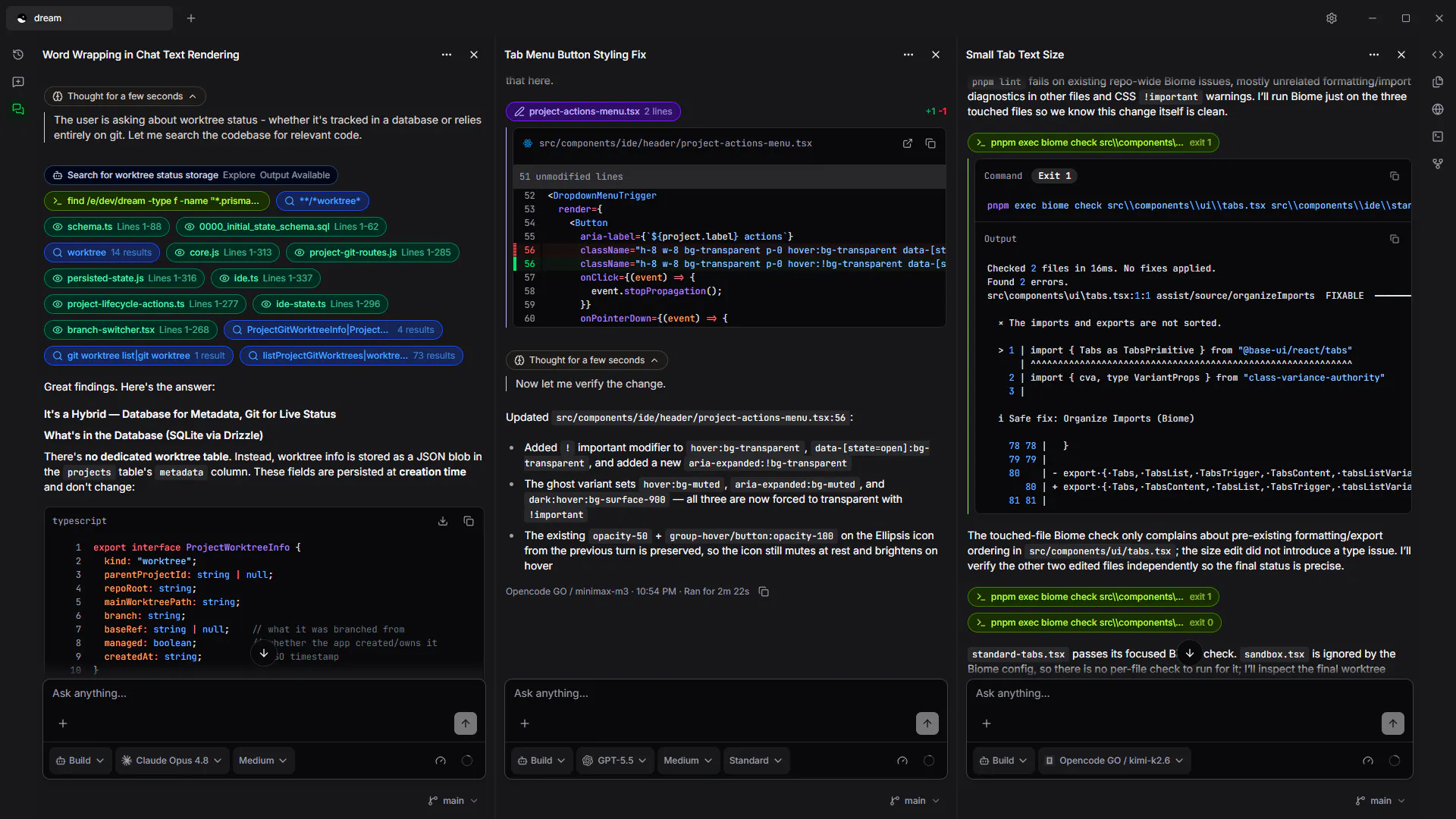Add attachment in Small Tab Text chat input
This screenshot has height=819, width=1456.
click(x=987, y=723)
